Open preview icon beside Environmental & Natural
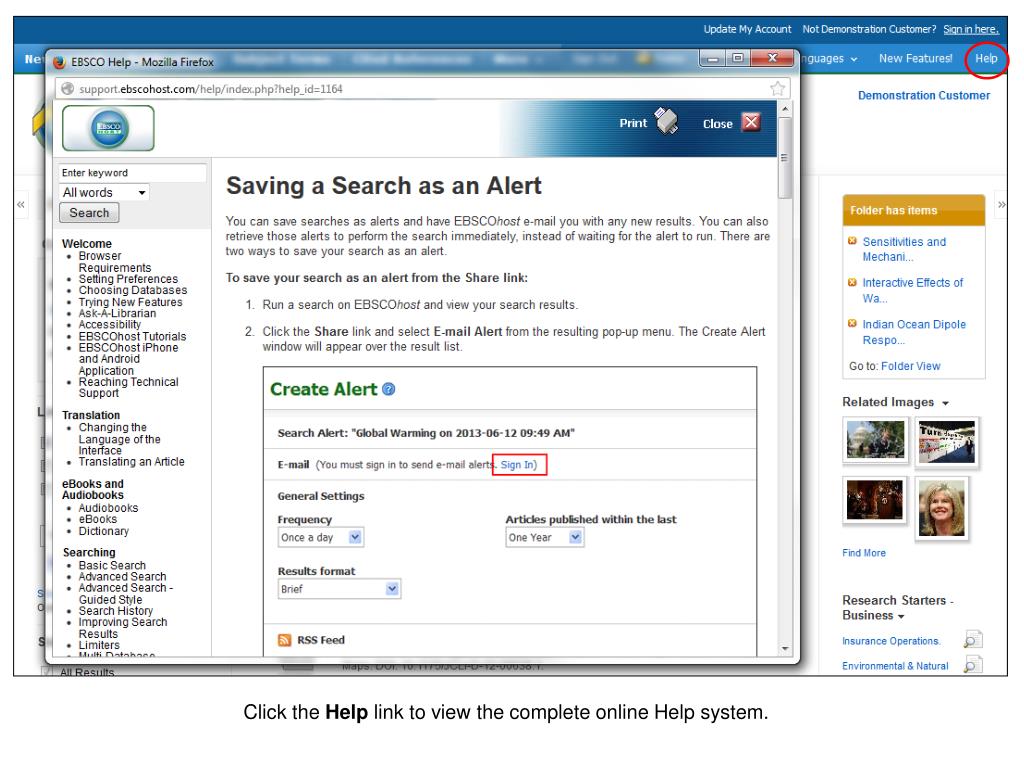Viewport: 1024px width, 768px height. tap(972, 665)
